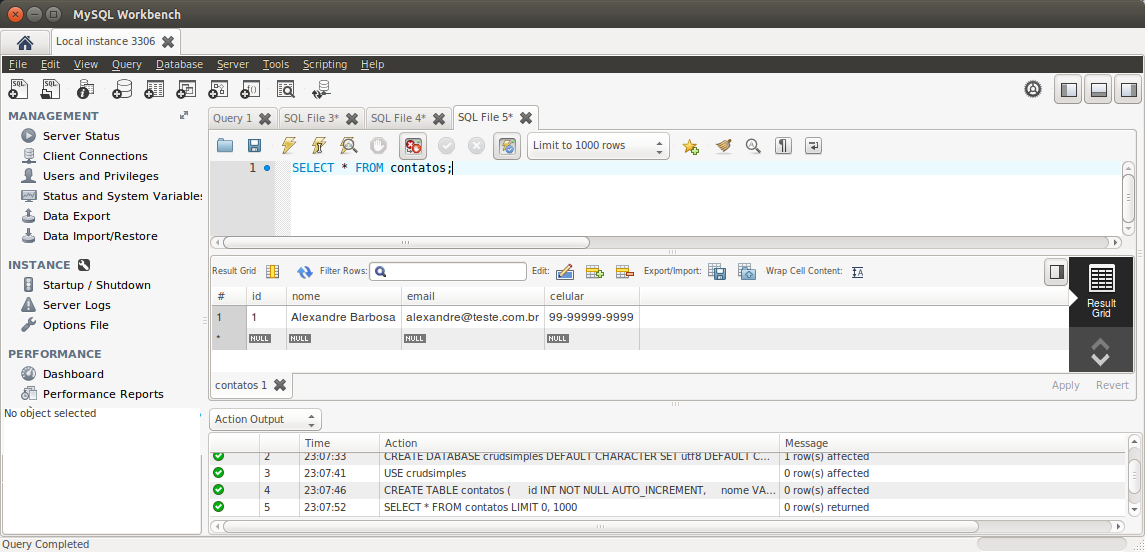Click the SQL editor horizontal scrollbar

tap(405, 242)
